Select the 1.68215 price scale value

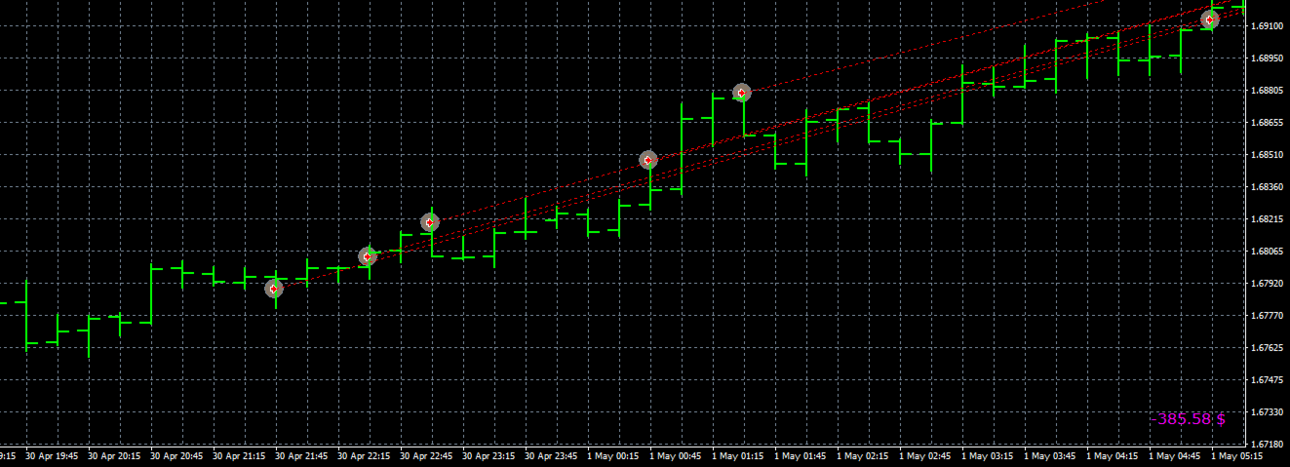click(1267, 219)
